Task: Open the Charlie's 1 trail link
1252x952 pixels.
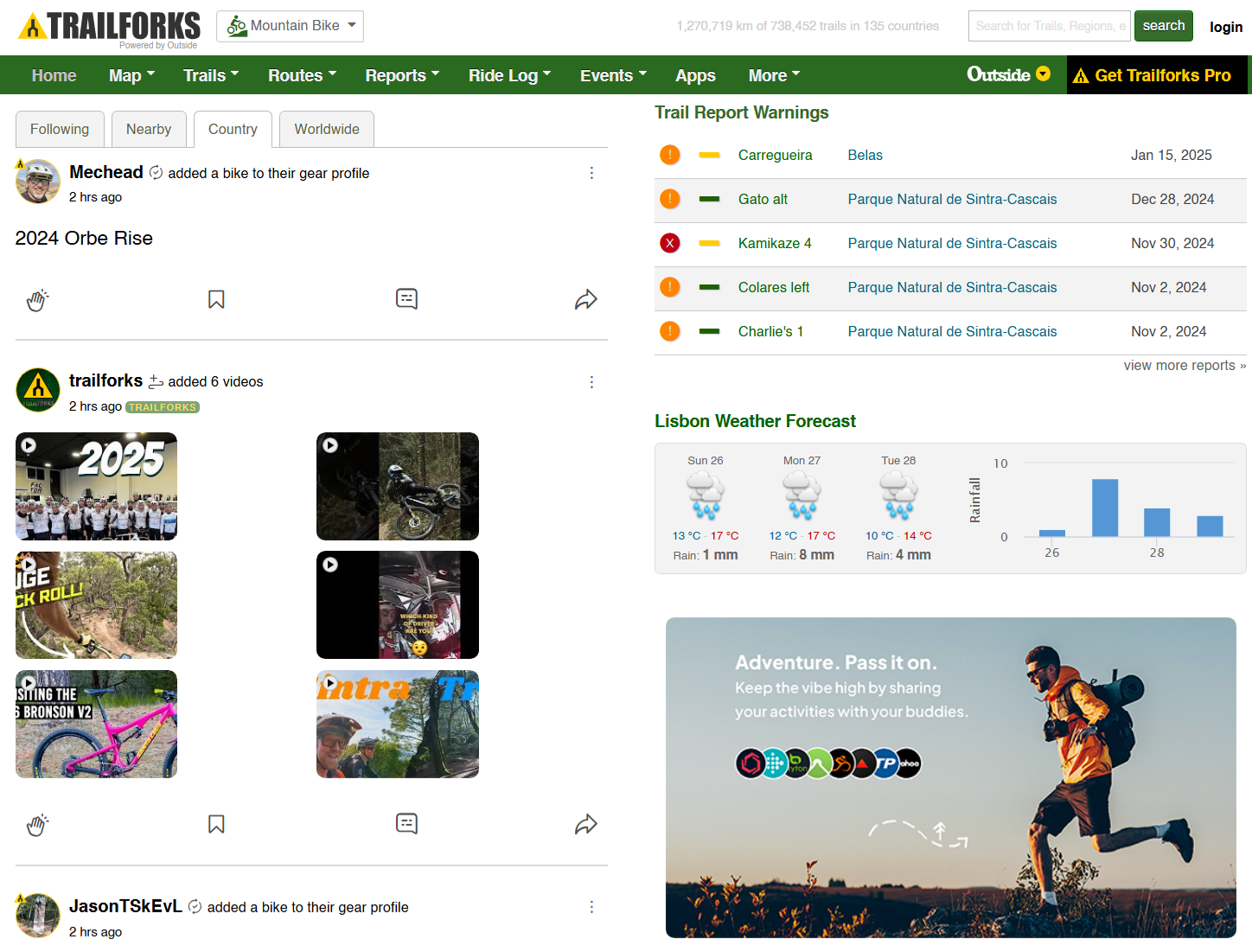Action: tap(770, 331)
